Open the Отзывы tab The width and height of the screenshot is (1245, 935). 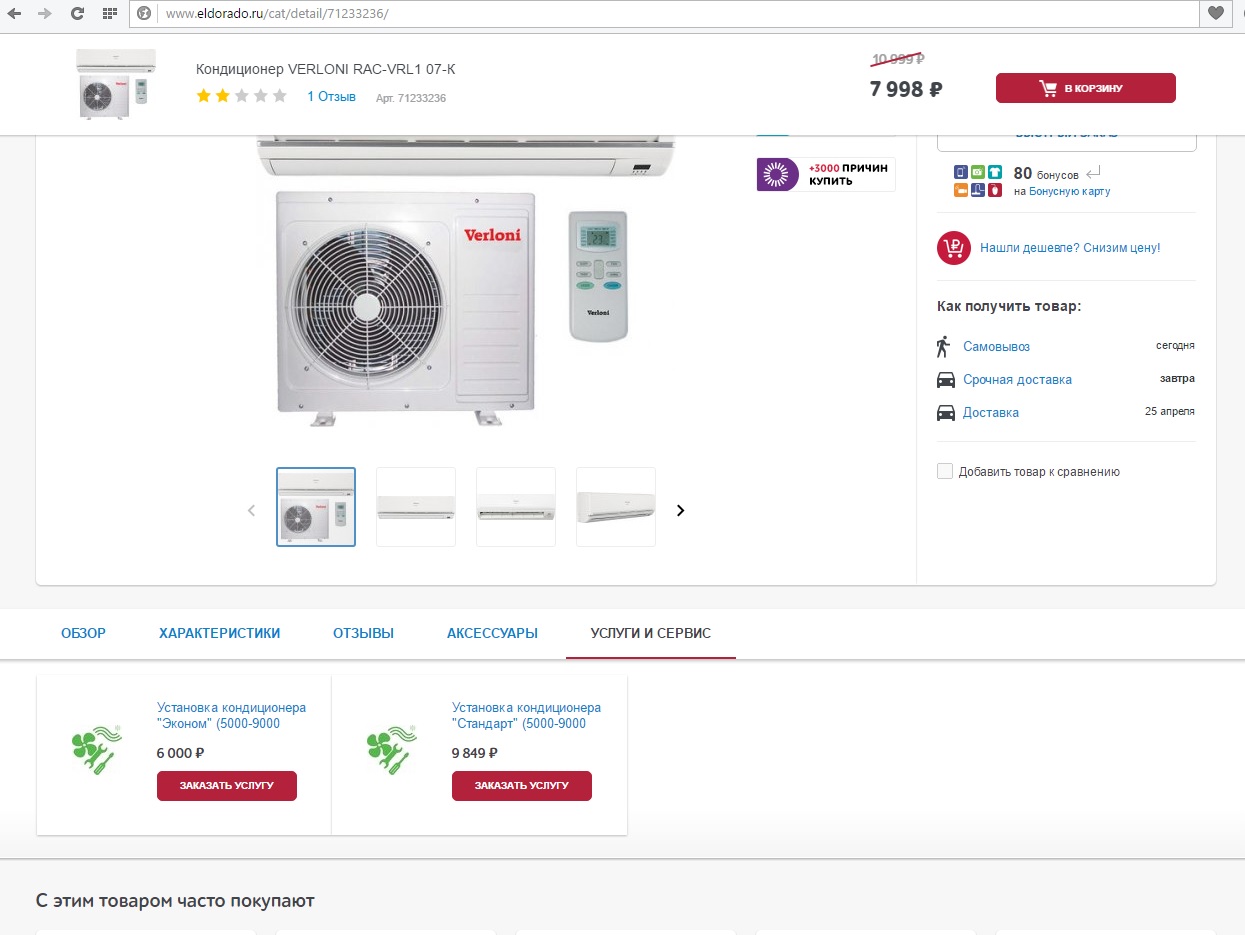tap(363, 633)
